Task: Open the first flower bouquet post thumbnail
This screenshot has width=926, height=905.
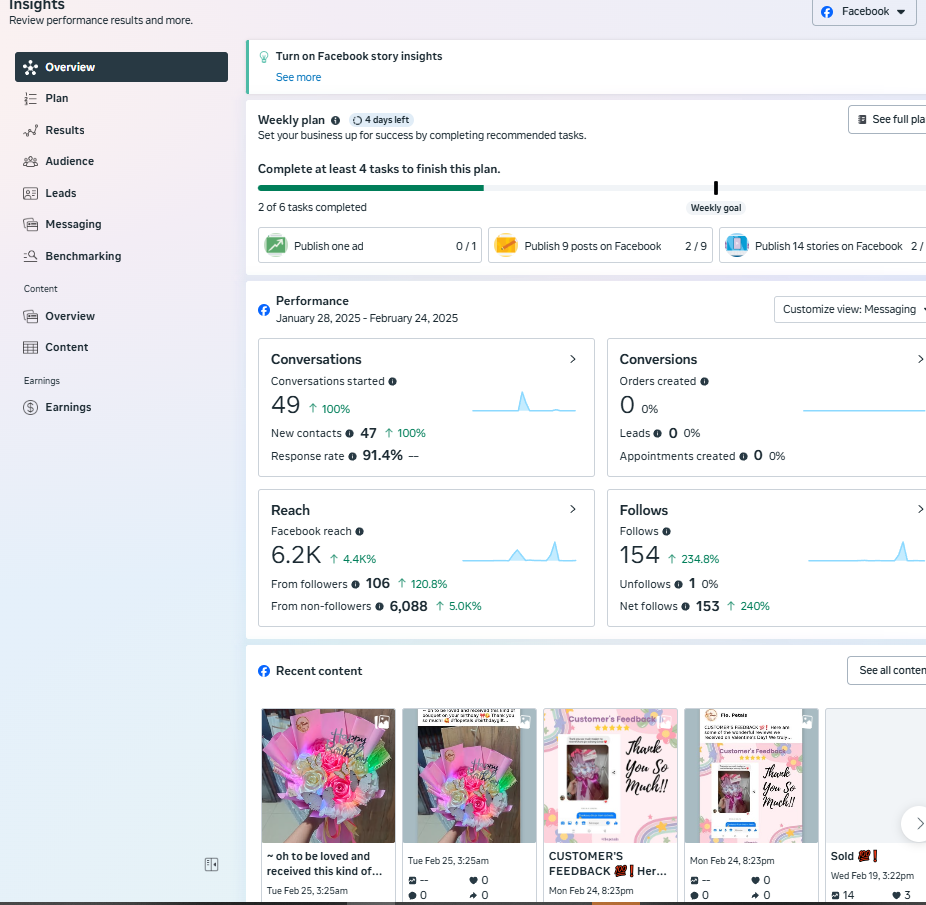Action: tap(328, 776)
